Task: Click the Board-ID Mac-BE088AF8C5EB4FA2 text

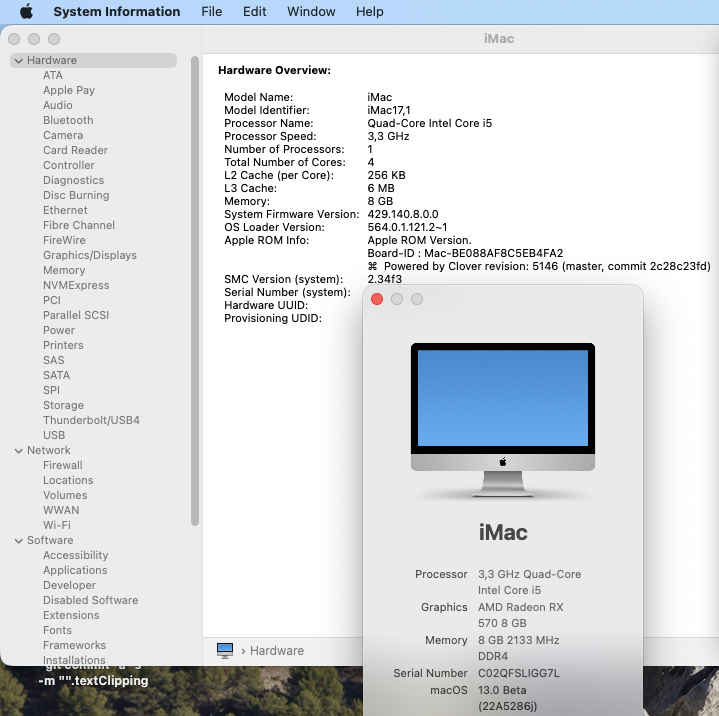Action: pyautogui.click(x=465, y=253)
